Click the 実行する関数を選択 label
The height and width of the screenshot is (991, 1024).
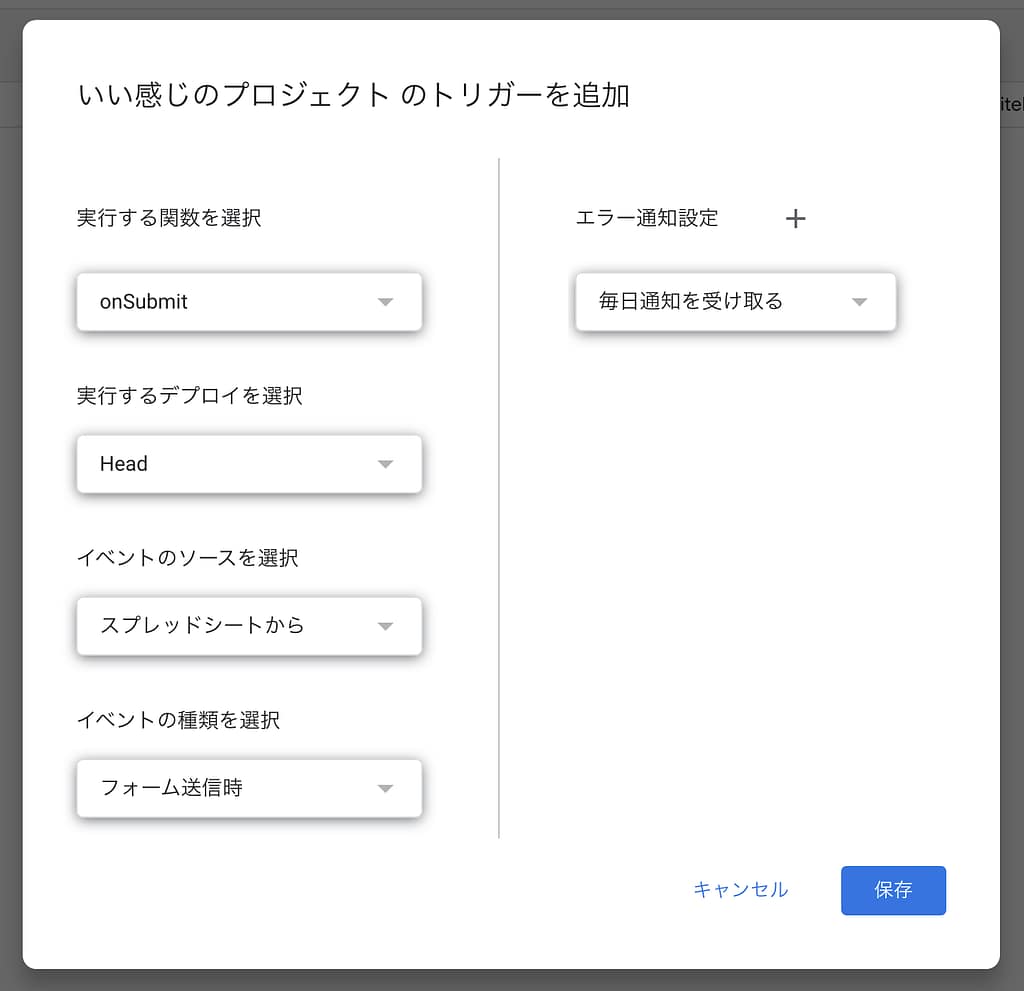[x=169, y=218]
